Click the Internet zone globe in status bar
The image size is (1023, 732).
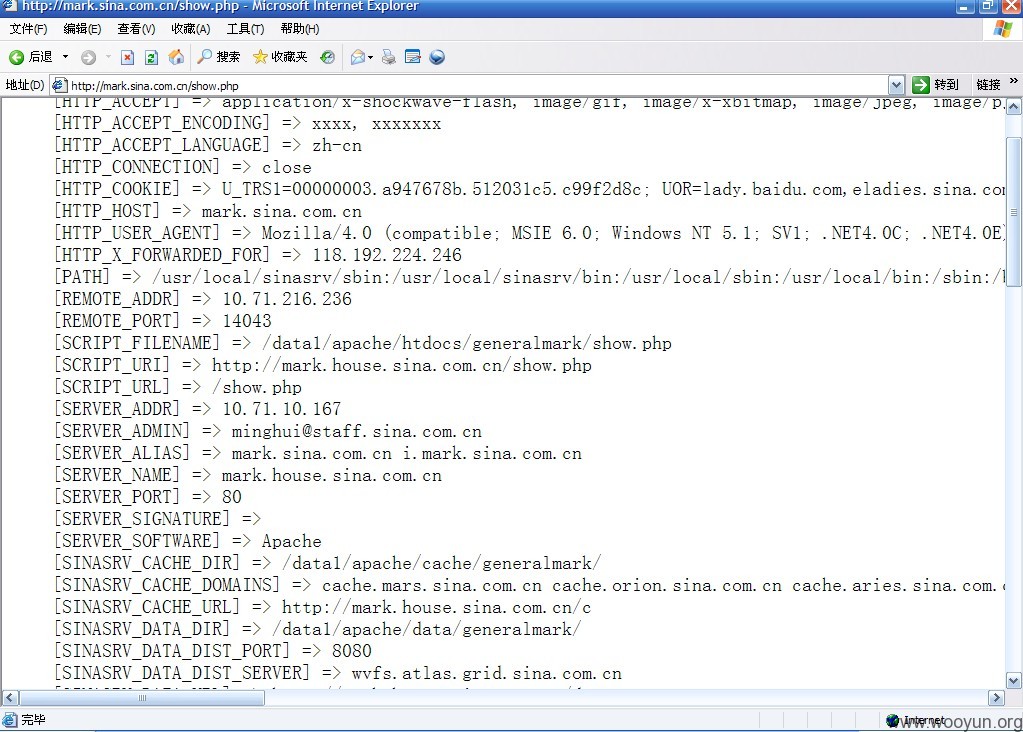tap(893, 720)
